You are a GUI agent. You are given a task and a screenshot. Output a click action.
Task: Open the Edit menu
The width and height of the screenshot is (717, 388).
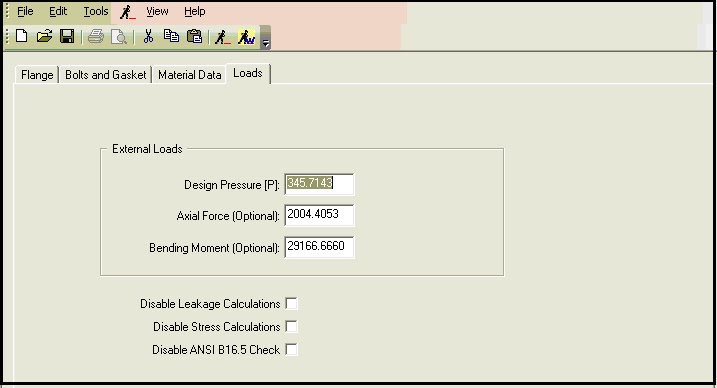coord(58,11)
